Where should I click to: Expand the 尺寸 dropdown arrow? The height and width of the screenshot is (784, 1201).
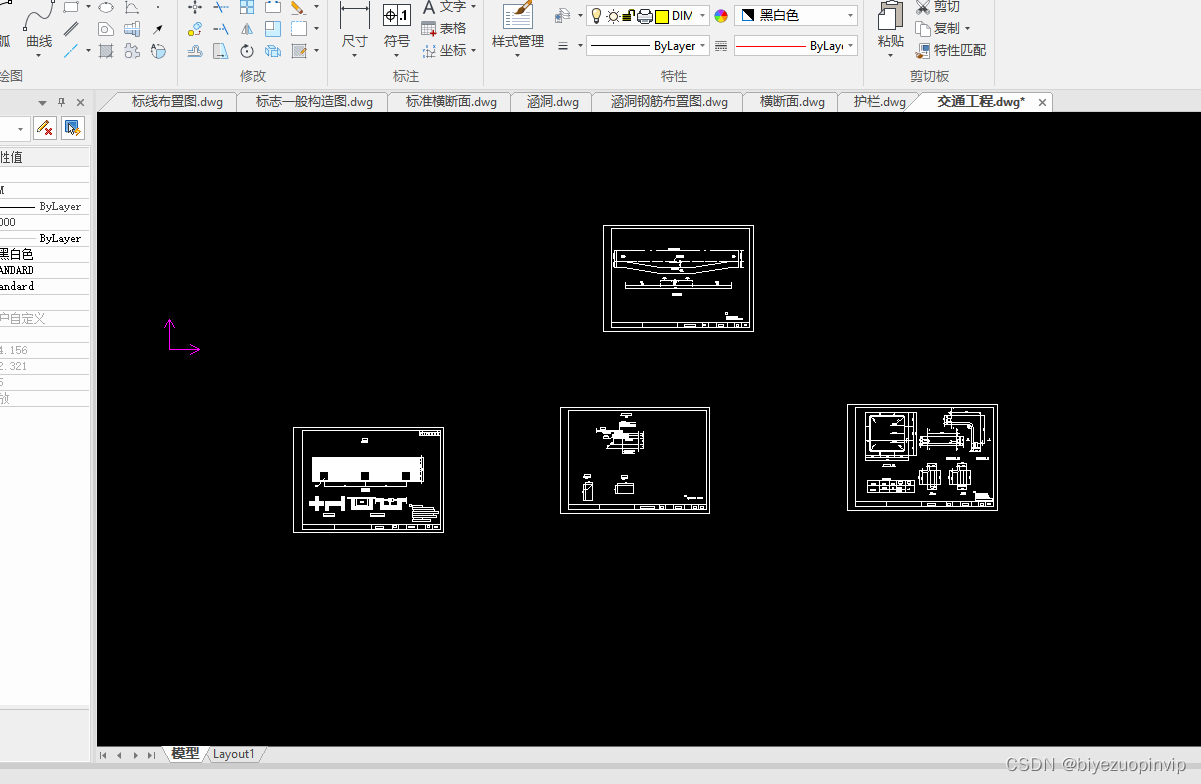pyautogui.click(x=355, y=57)
